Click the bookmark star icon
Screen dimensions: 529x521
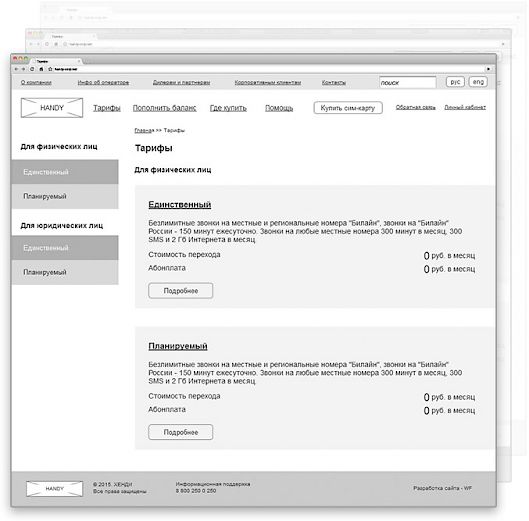(50, 69)
